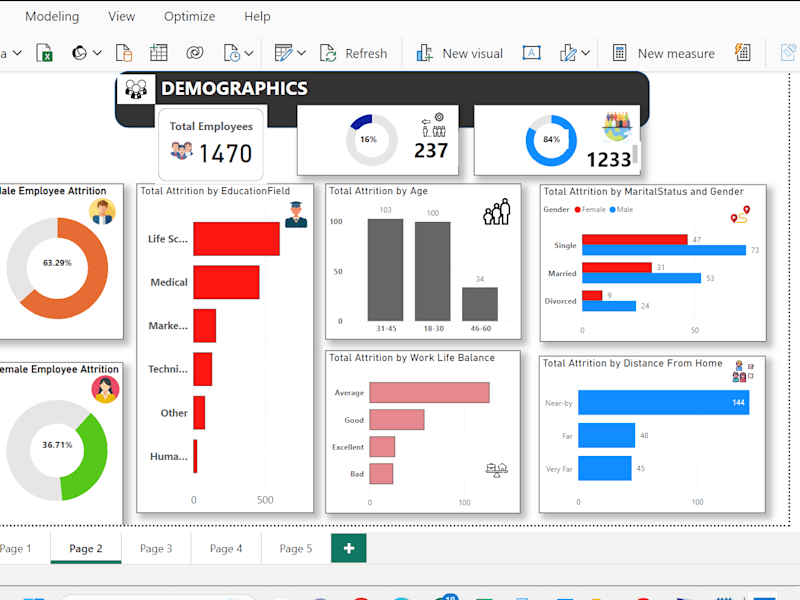Click the globe people icon above 1233
This screenshot has height=600, width=800.
click(x=617, y=127)
